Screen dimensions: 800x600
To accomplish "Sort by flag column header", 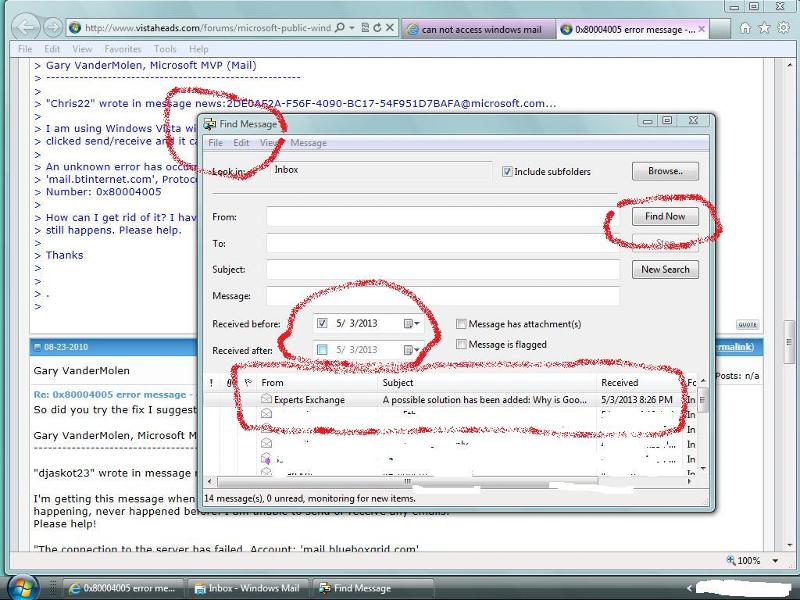I will tap(248, 382).
